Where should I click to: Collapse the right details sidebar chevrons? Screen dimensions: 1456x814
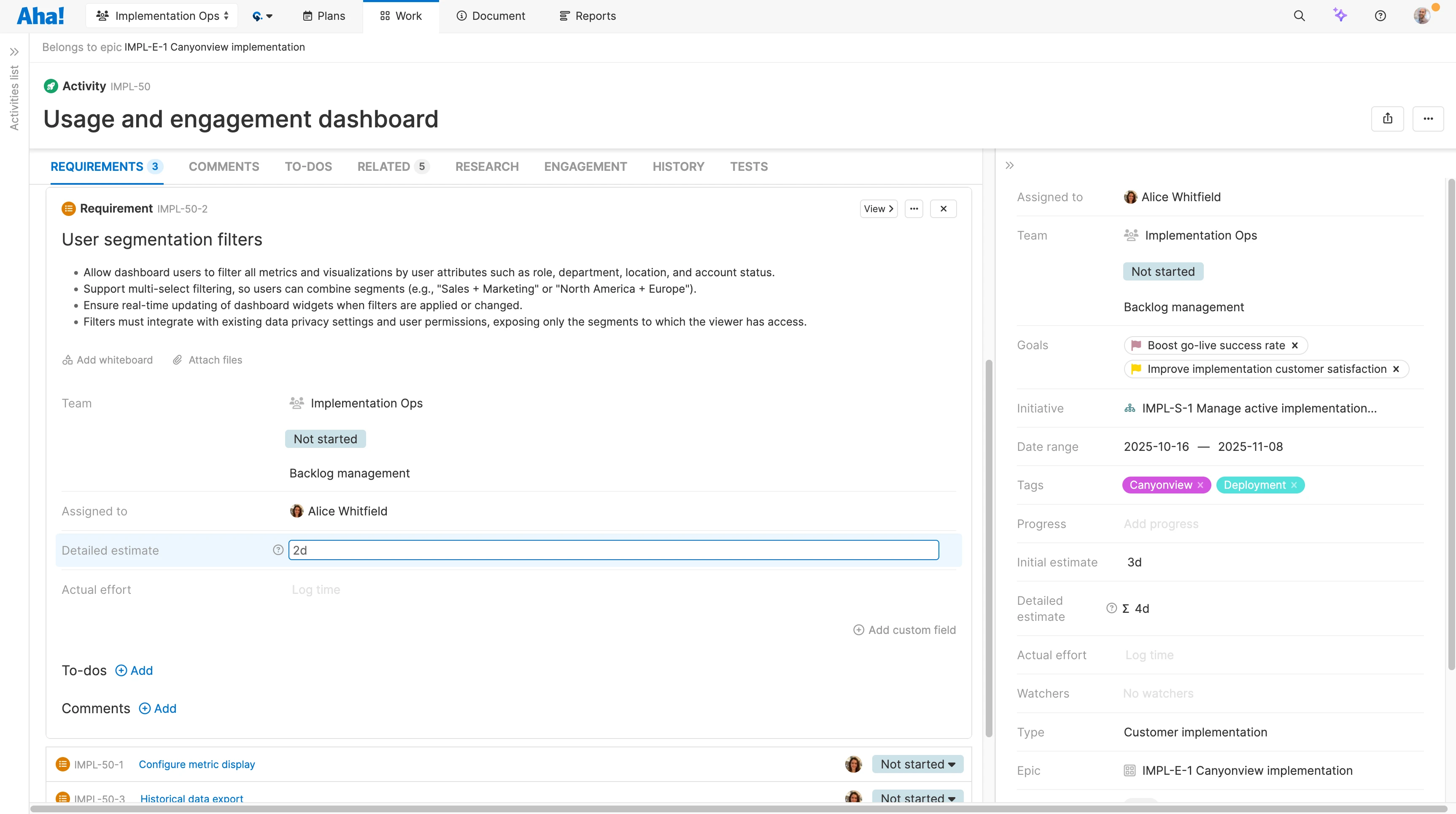[1009, 166]
